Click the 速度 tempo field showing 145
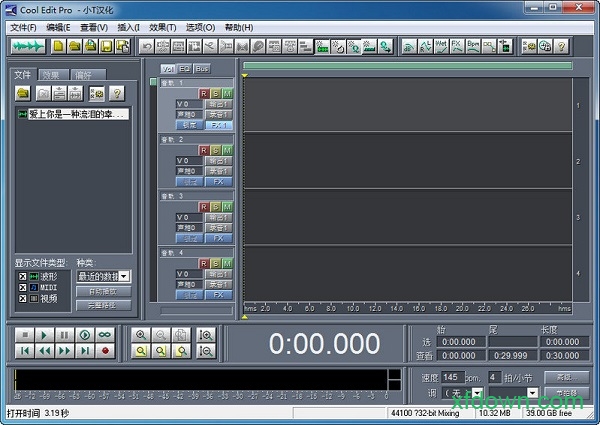The width and height of the screenshot is (600, 425). coord(453,378)
